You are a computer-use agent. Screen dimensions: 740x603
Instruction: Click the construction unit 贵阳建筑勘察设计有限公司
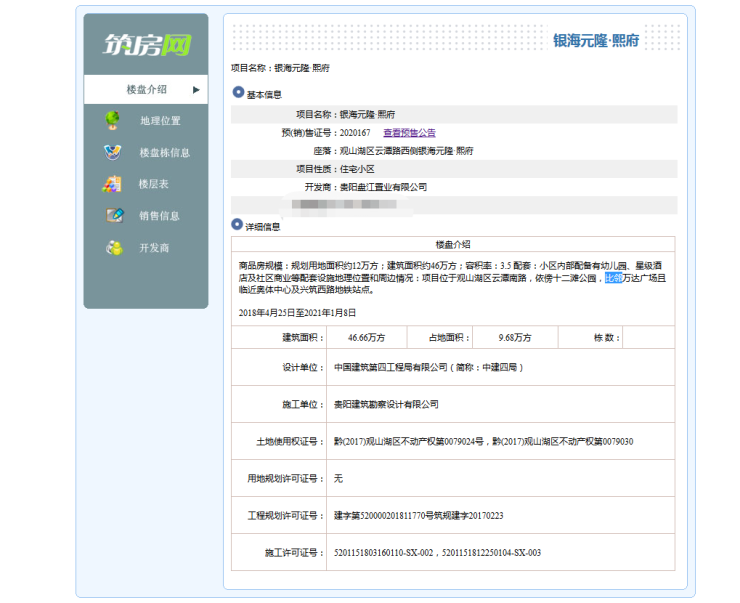pos(386,404)
